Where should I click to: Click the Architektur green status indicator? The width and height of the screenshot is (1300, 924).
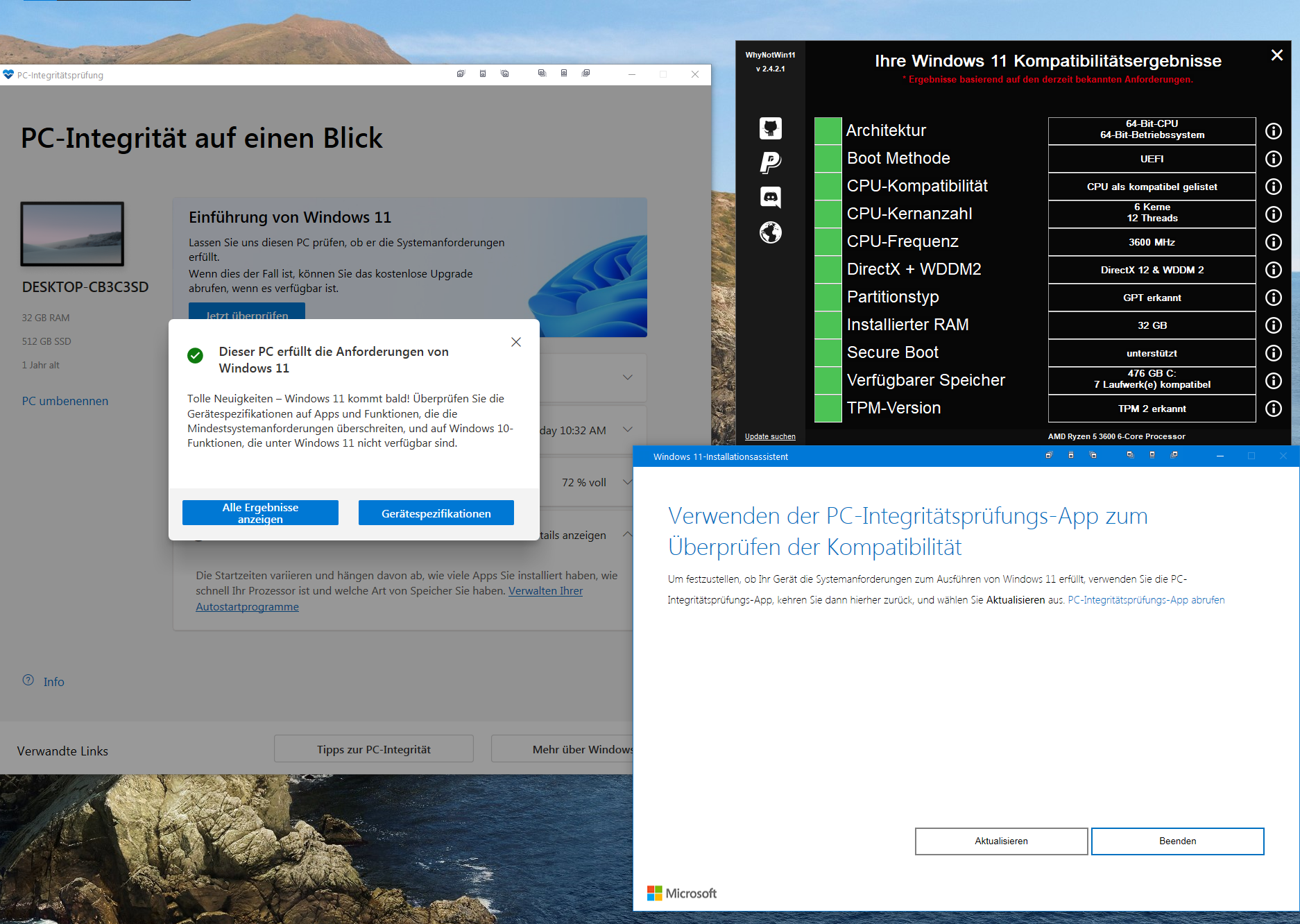coord(828,131)
